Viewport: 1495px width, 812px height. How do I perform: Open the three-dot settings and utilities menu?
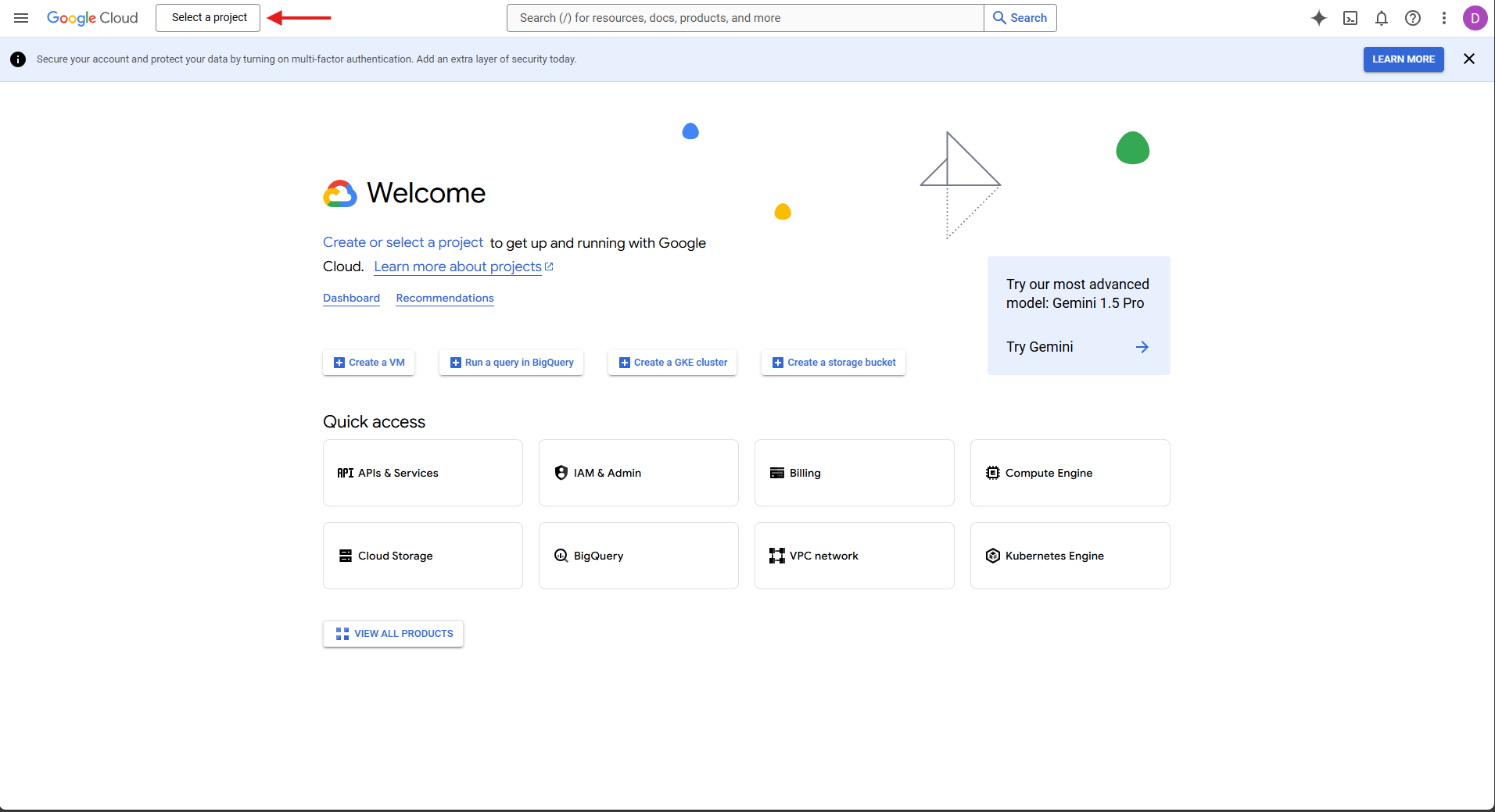(1444, 18)
